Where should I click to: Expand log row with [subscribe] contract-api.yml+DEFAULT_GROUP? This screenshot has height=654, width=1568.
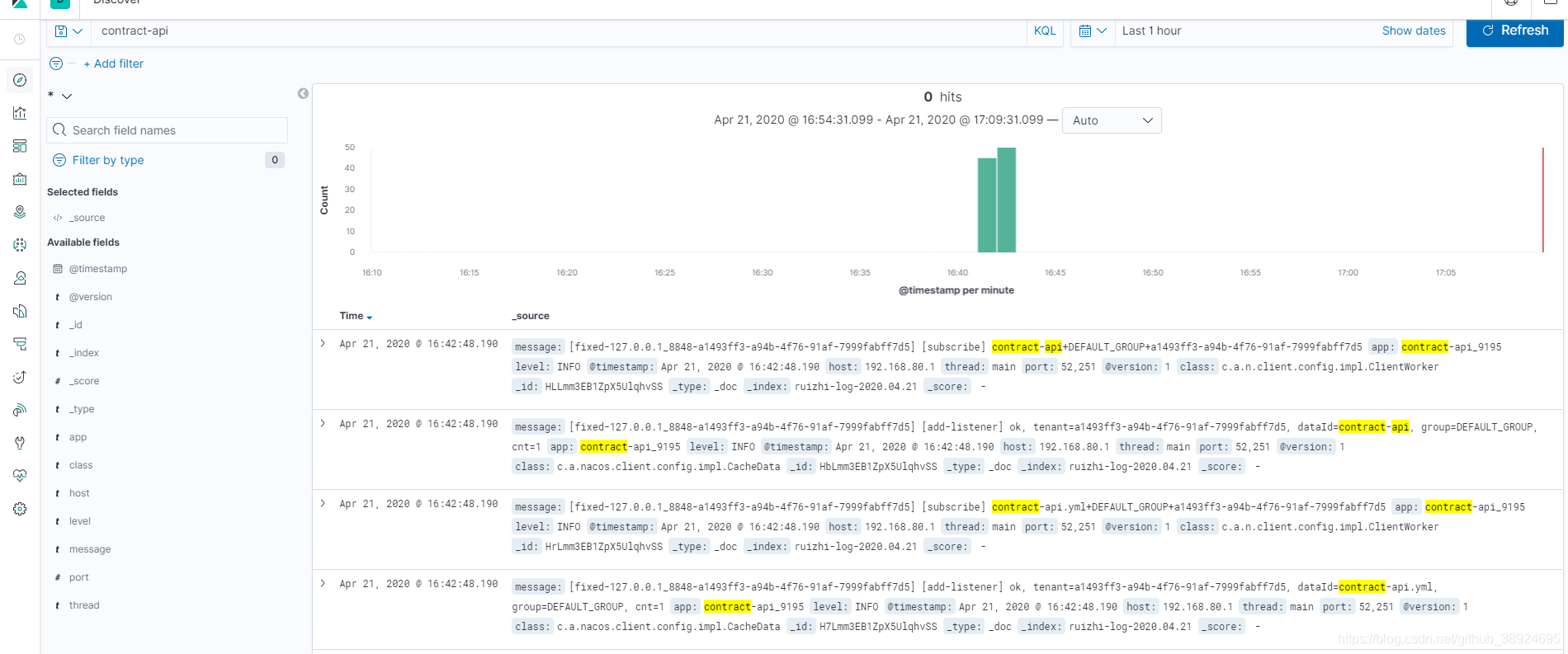coord(323,504)
